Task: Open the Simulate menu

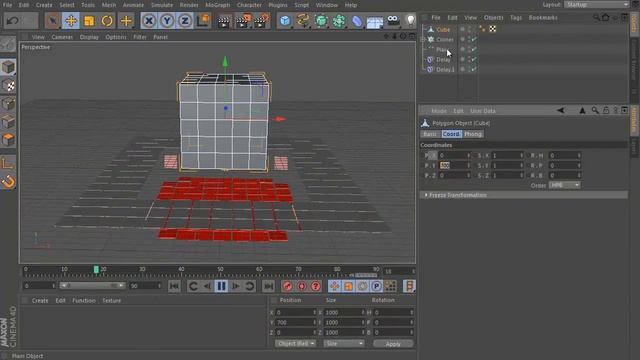Action: pyautogui.click(x=162, y=5)
